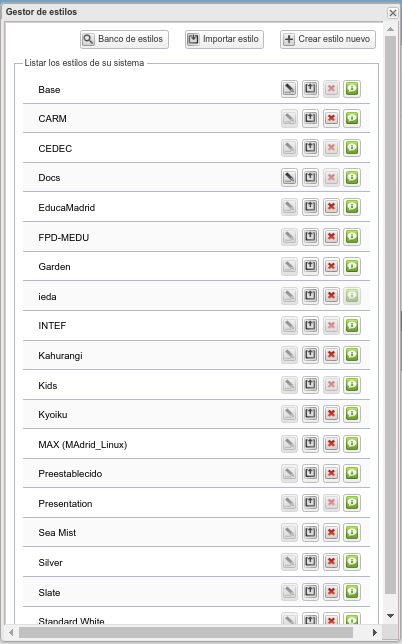Export the Preestablecido style
The height and width of the screenshot is (644, 402).
[310, 473]
